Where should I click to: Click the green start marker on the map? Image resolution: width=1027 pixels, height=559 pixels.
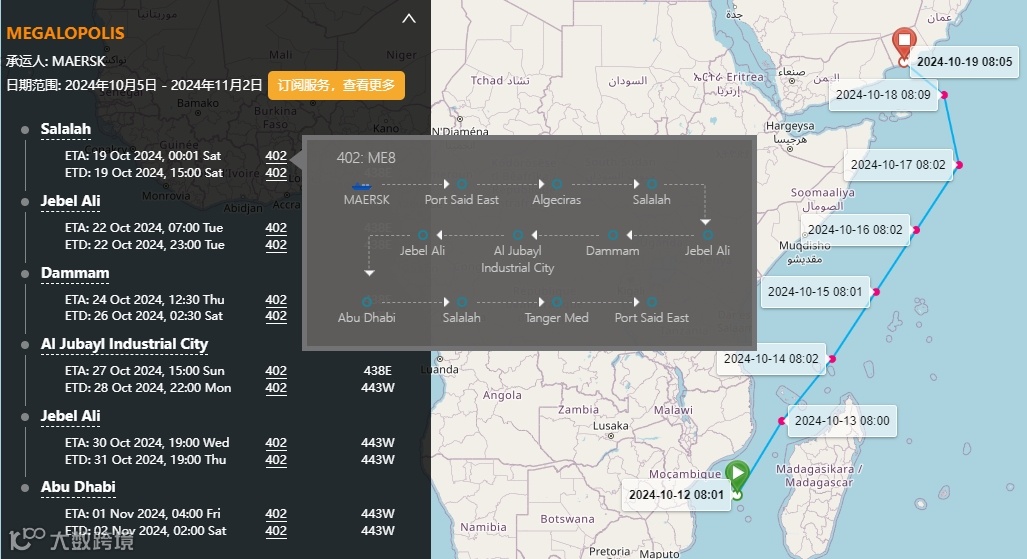pos(738,474)
